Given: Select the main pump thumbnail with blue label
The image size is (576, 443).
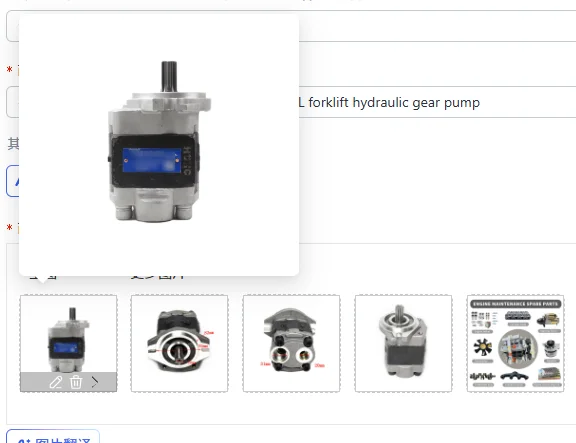Looking at the screenshot, I should tap(69, 343).
